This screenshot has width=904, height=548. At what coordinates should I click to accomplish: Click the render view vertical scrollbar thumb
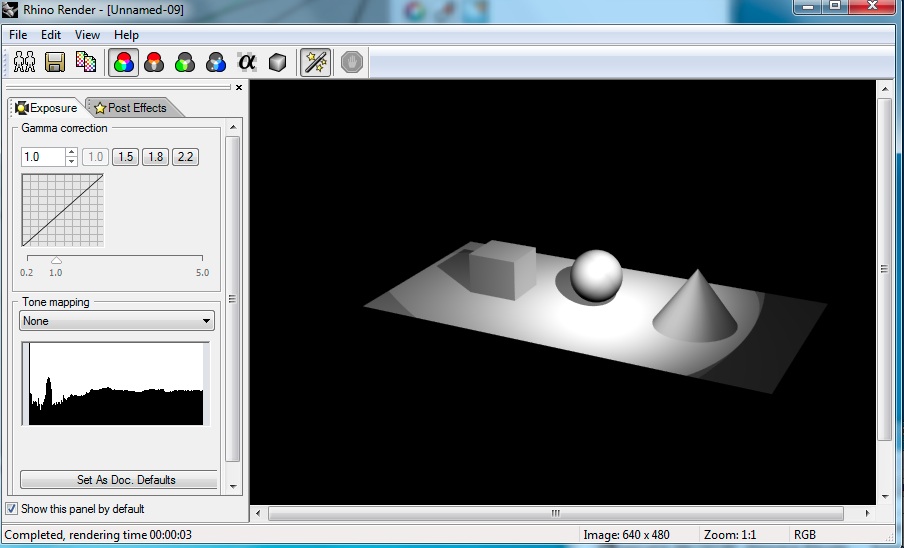coord(884,269)
